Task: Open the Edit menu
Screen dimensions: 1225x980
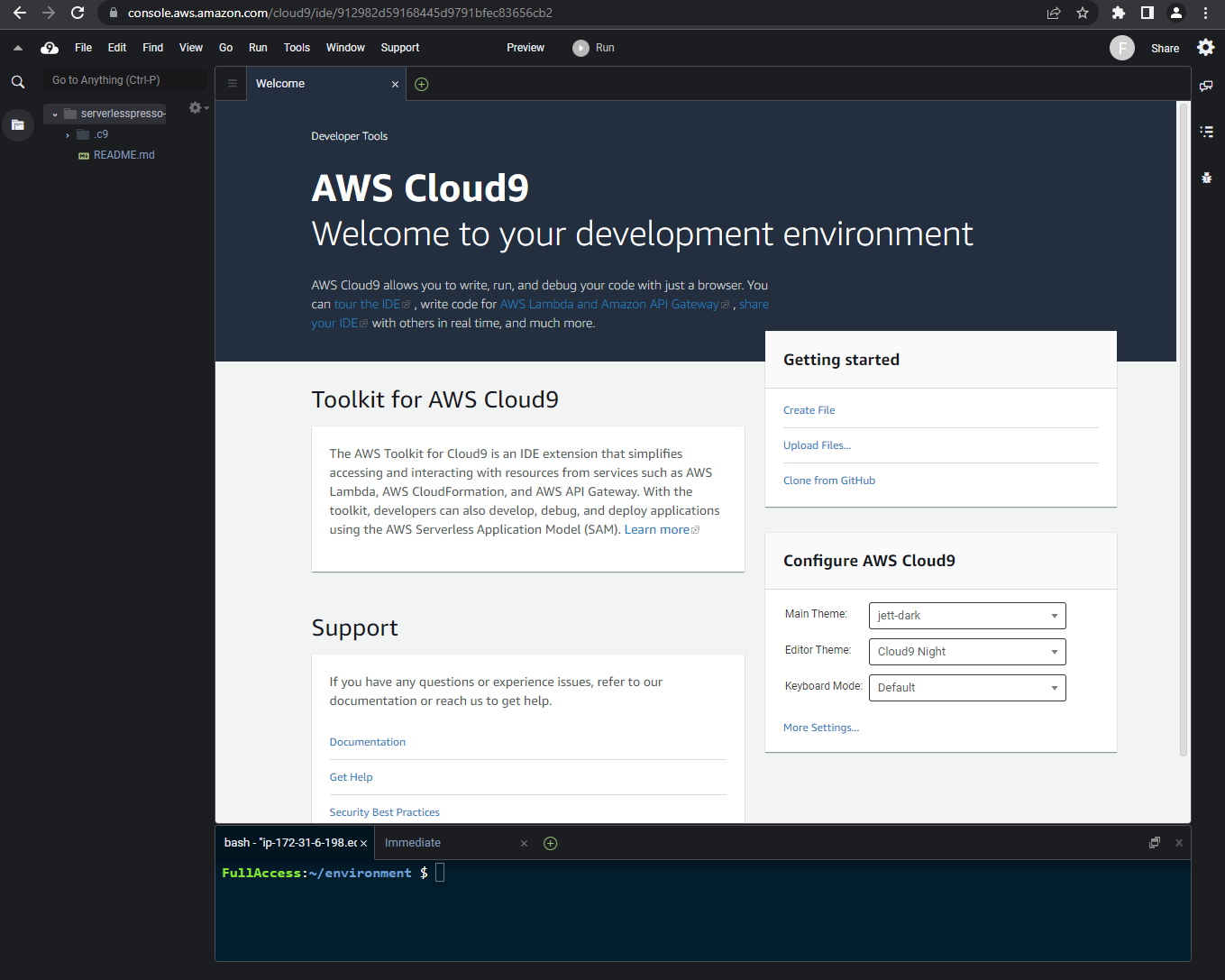Action: (117, 48)
